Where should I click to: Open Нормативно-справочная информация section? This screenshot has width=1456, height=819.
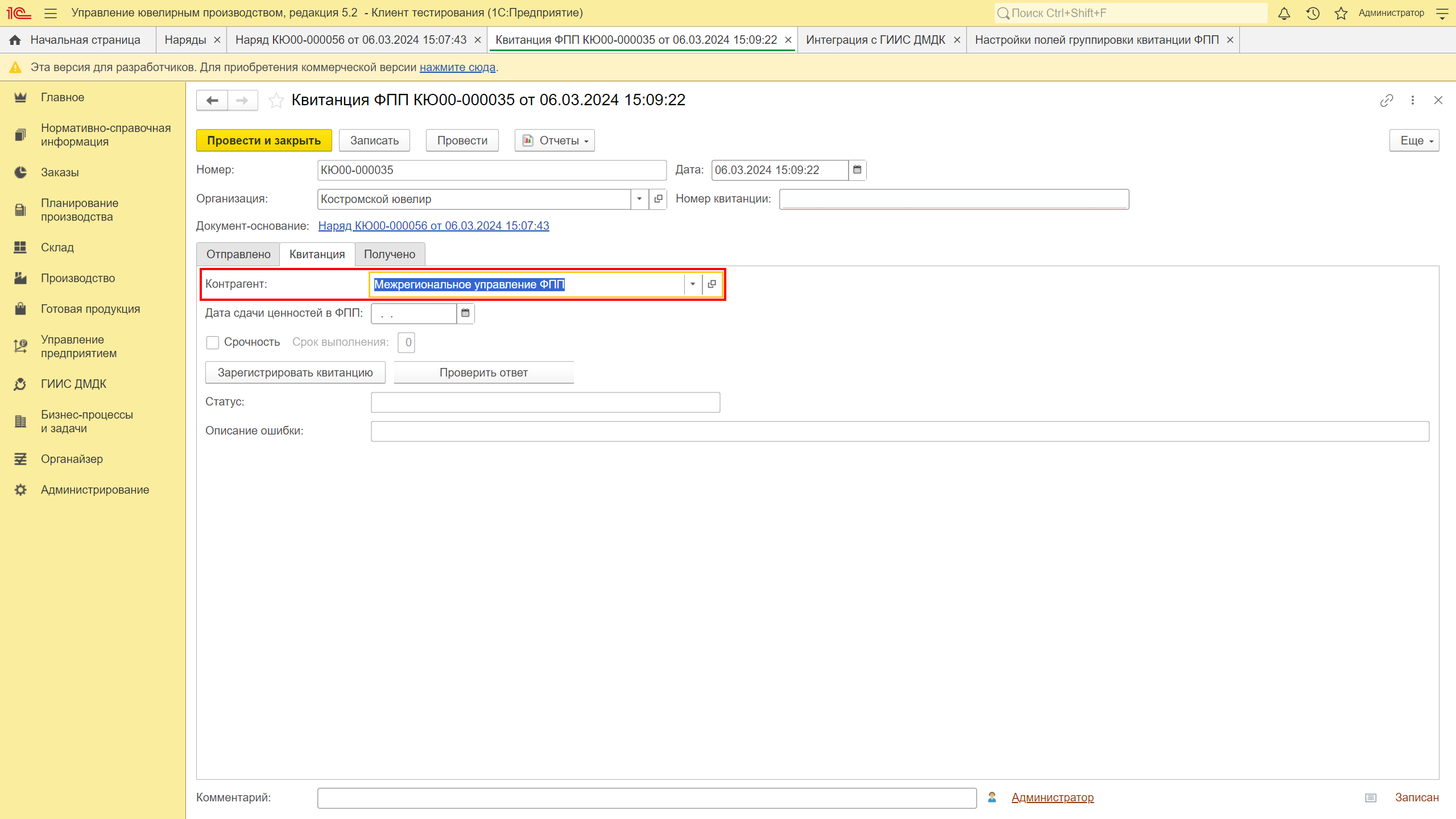106,135
